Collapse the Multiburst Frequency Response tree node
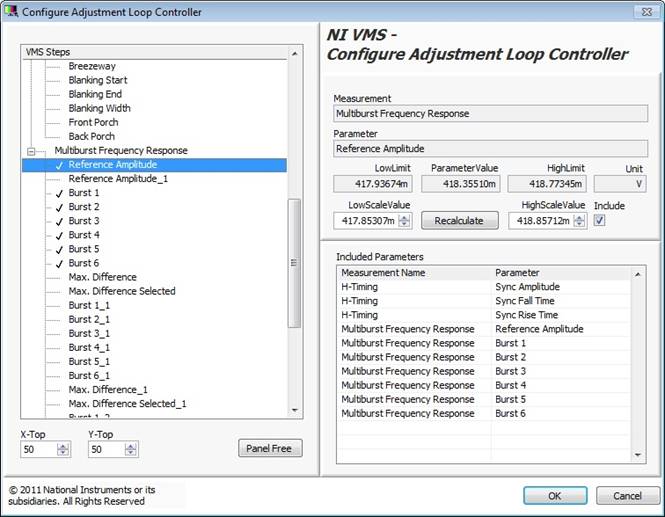The height and width of the screenshot is (517, 665). click(x=31, y=151)
